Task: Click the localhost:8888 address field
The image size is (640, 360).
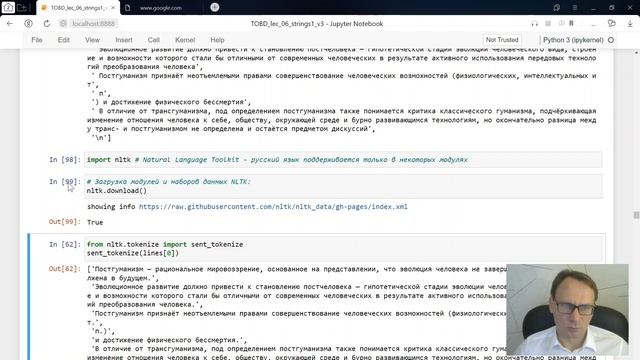Action: coord(93,24)
